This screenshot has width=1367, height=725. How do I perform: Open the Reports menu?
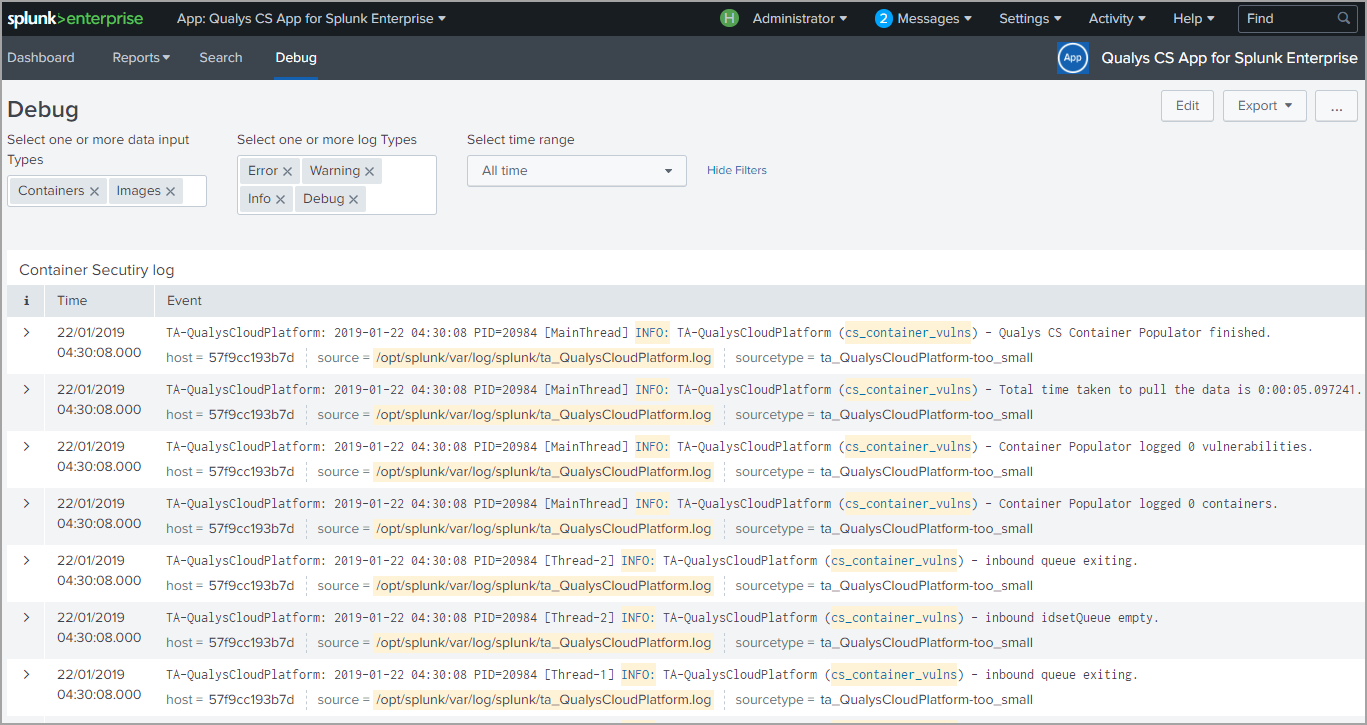coord(140,58)
